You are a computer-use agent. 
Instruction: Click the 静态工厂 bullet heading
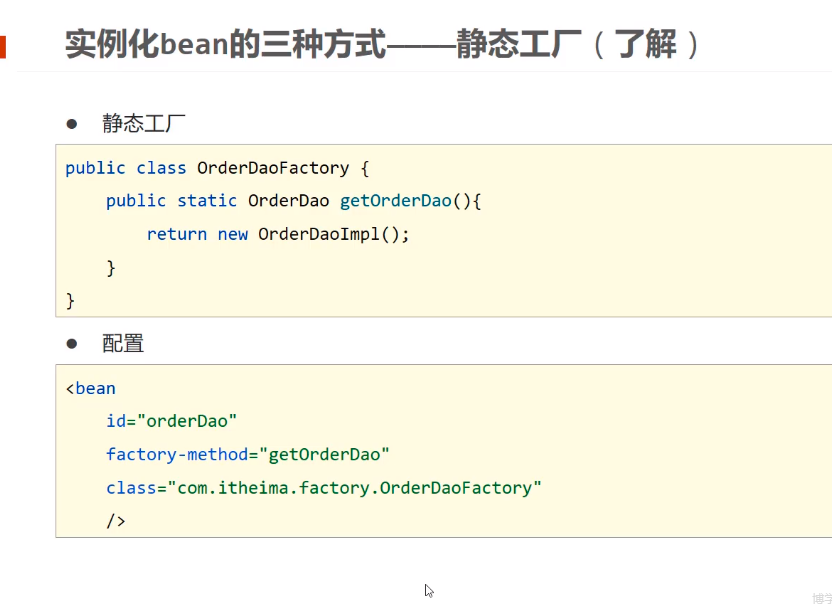tap(143, 124)
